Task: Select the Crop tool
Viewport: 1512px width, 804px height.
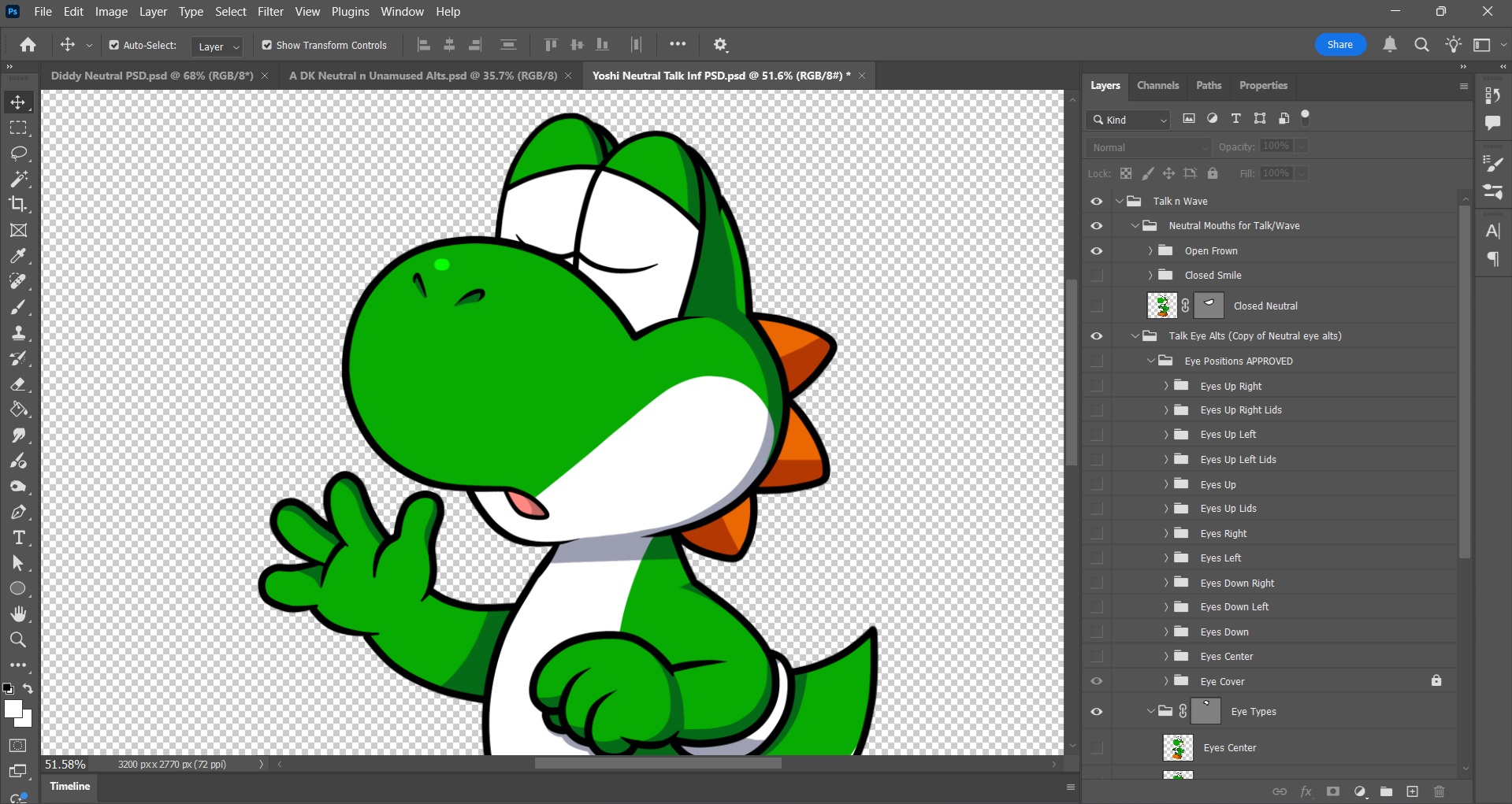Action: coord(18,204)
